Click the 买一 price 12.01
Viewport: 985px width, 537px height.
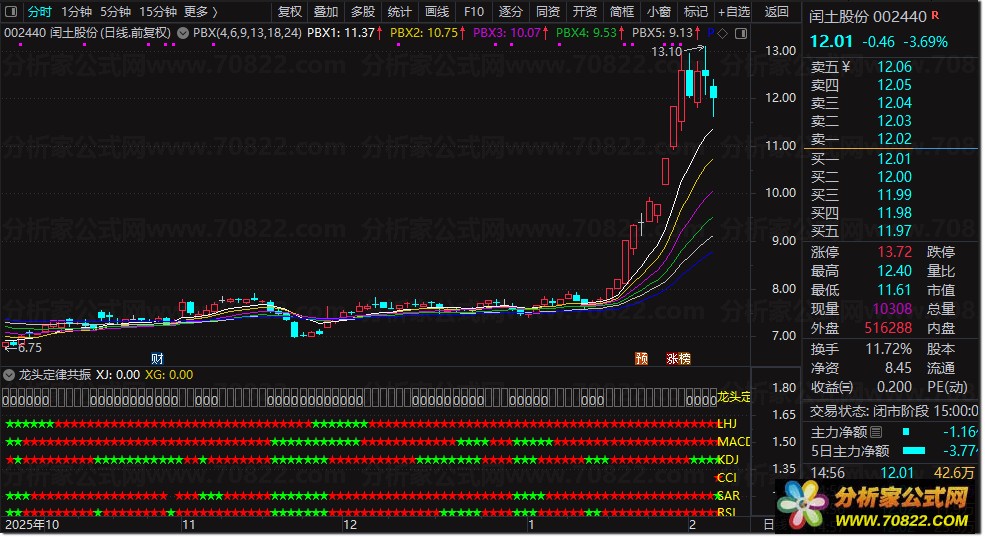(x=894, y=159)
